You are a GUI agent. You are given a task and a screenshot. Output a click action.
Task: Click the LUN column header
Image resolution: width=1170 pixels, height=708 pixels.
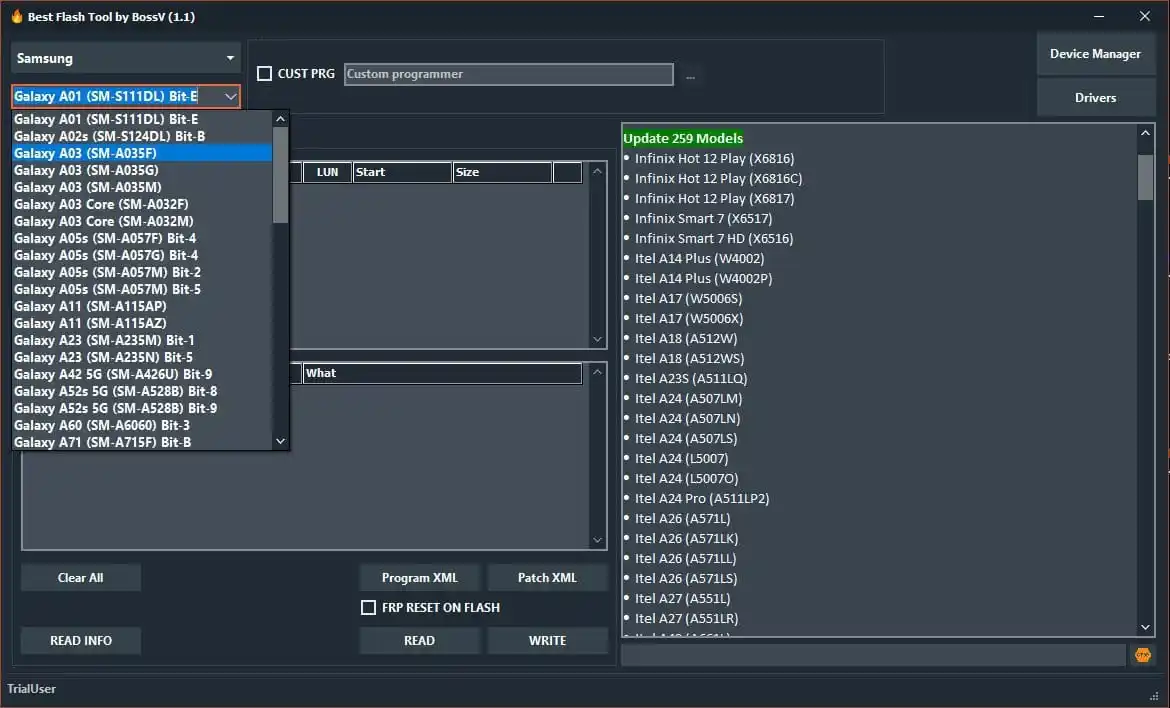tap(328, 172)
